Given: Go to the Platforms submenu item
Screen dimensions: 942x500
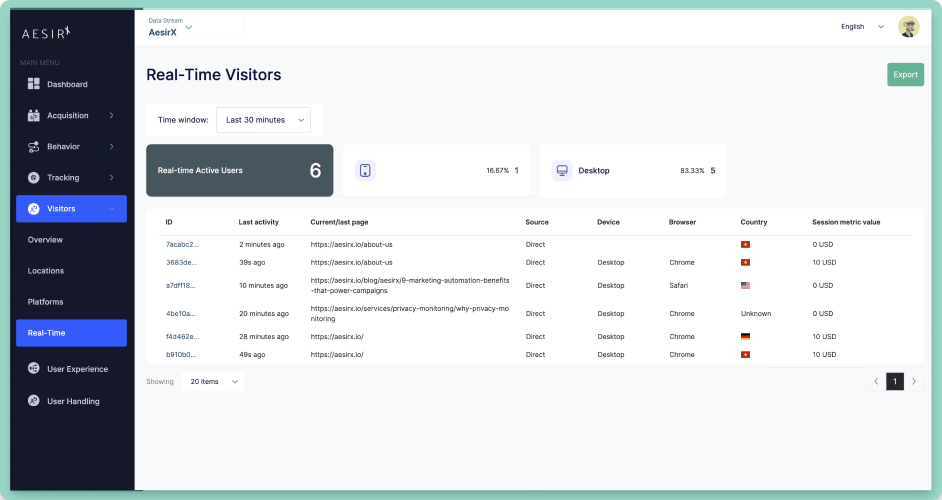Looking at the screenshot, I should pyautogui.click(x=46, y=302).
